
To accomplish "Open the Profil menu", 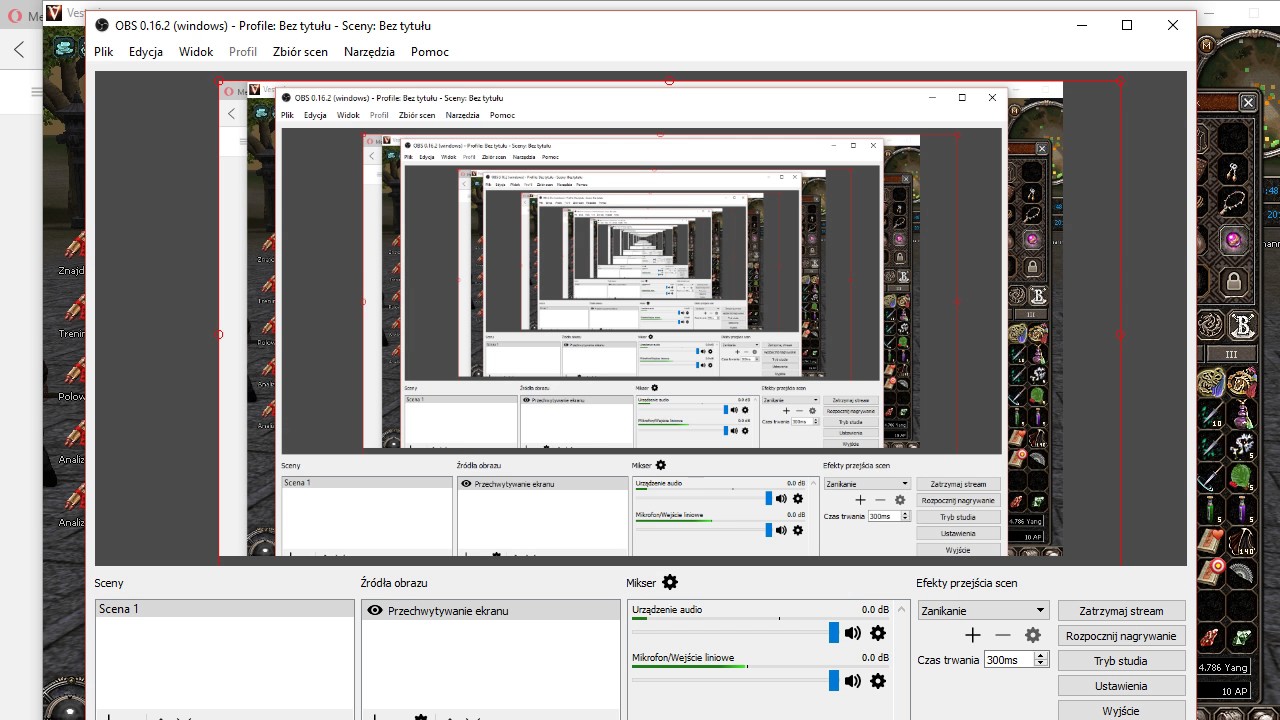I will (x=243, y=52).
